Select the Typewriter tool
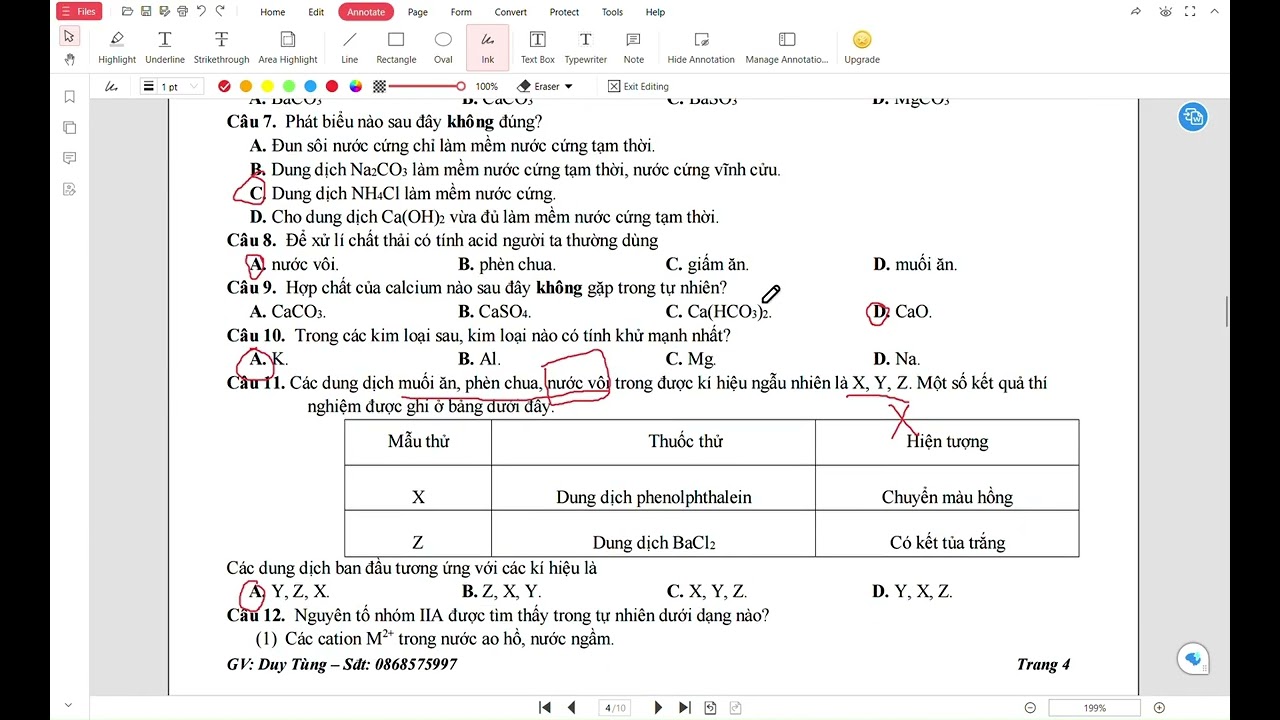 tap(585, 47)
